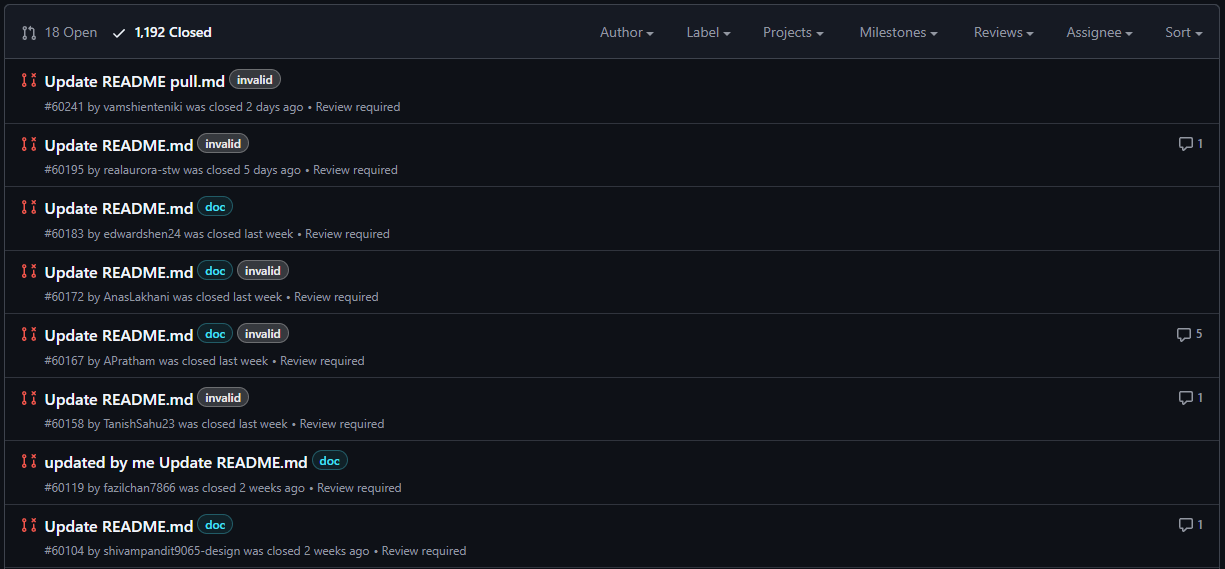
Task: Open the Assignee filter dropdown
Action: point(1099,33)
